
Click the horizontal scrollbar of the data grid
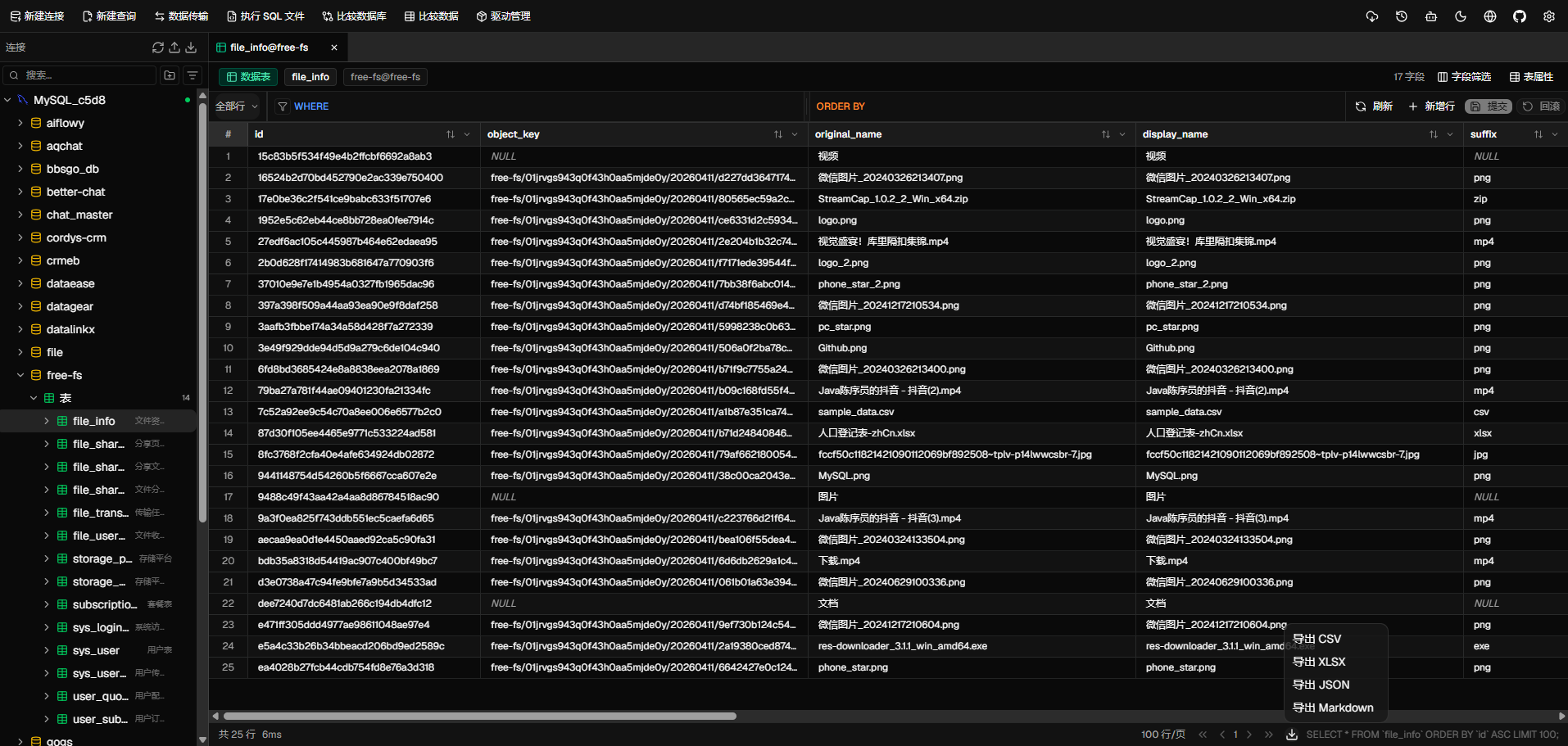(479, 716)
